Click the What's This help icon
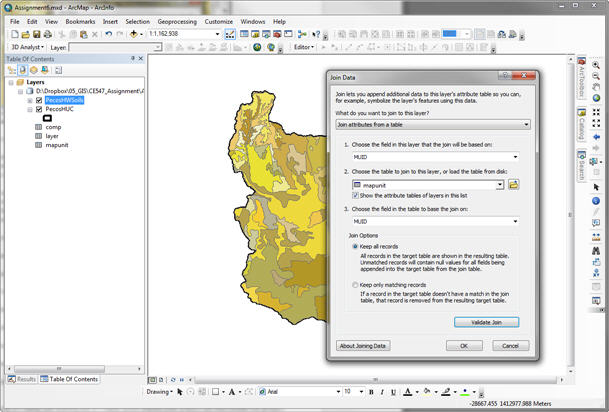 point(316,34)
